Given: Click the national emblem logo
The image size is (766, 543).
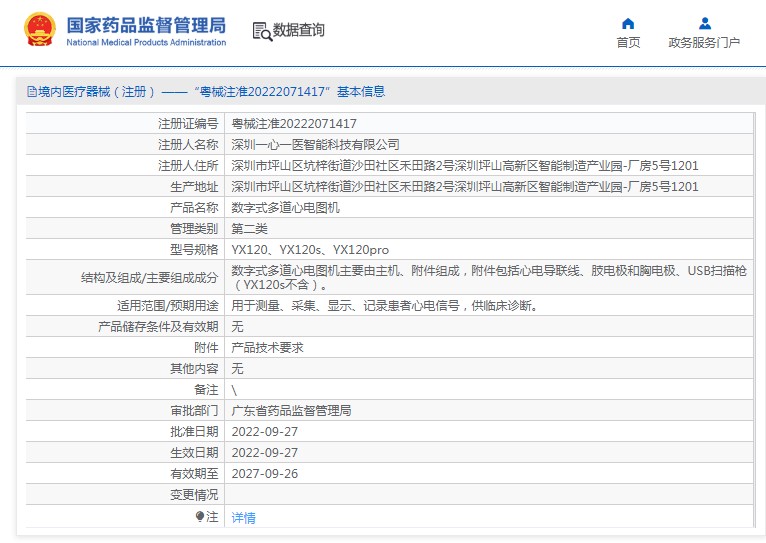Looking at the screenshot, I should [40, 29].
